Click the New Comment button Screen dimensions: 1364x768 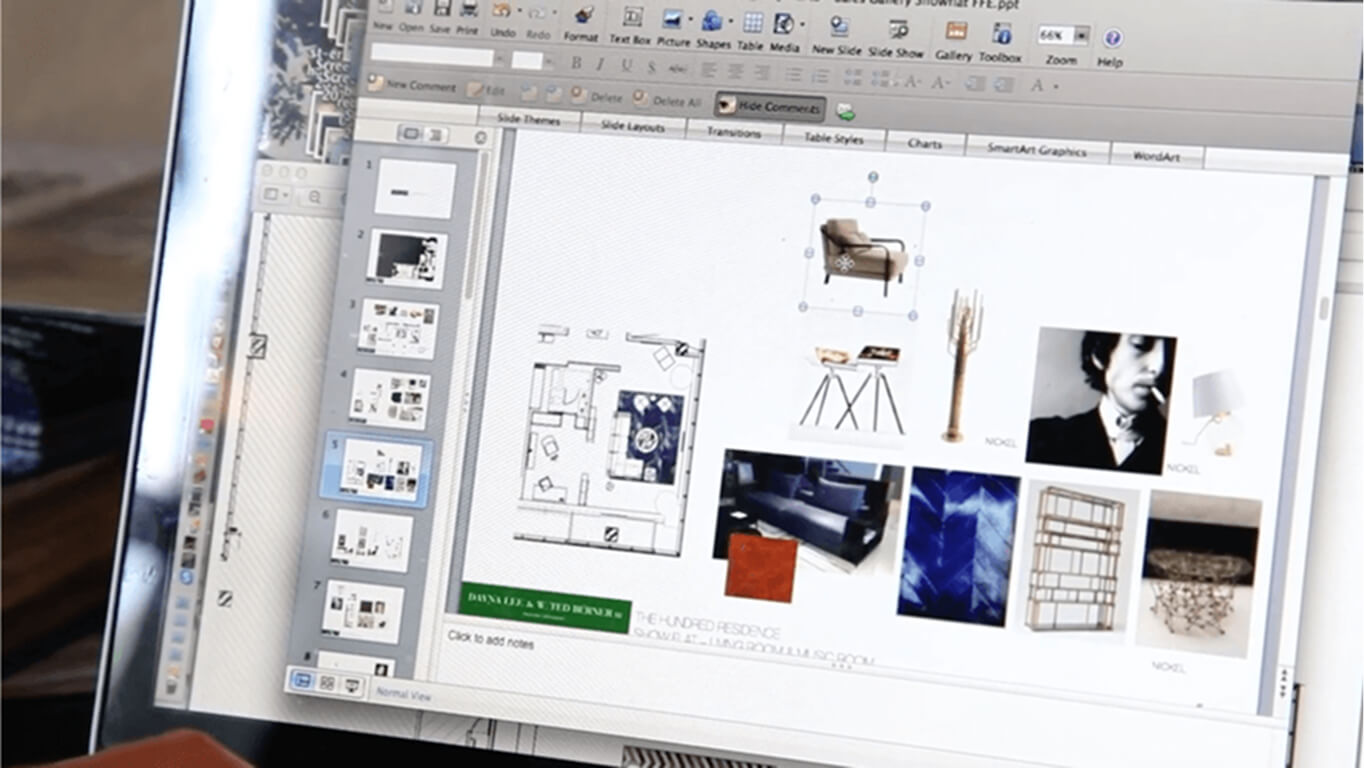412,85
